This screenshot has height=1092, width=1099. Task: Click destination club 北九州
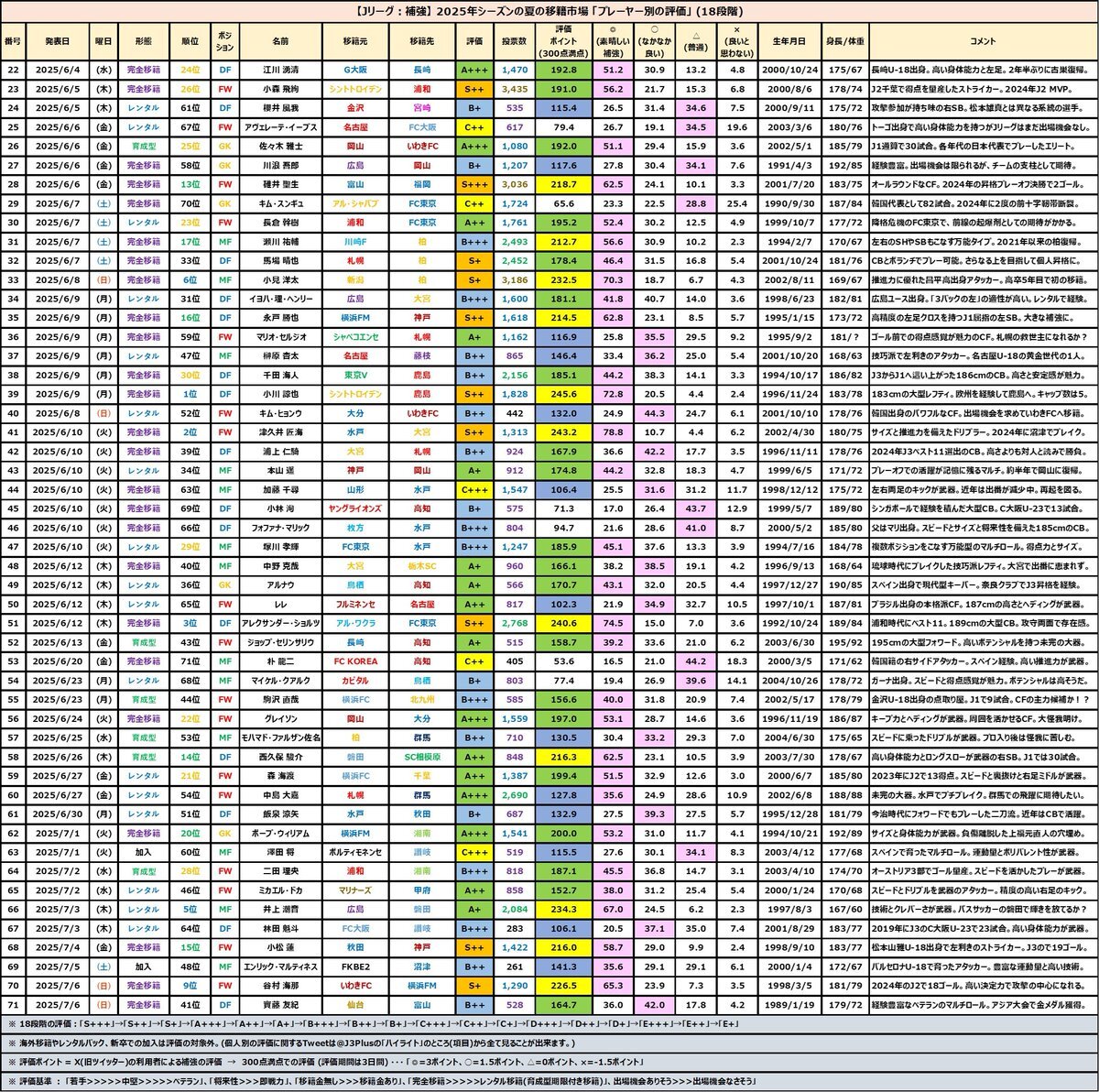click(x=421, y=700)
